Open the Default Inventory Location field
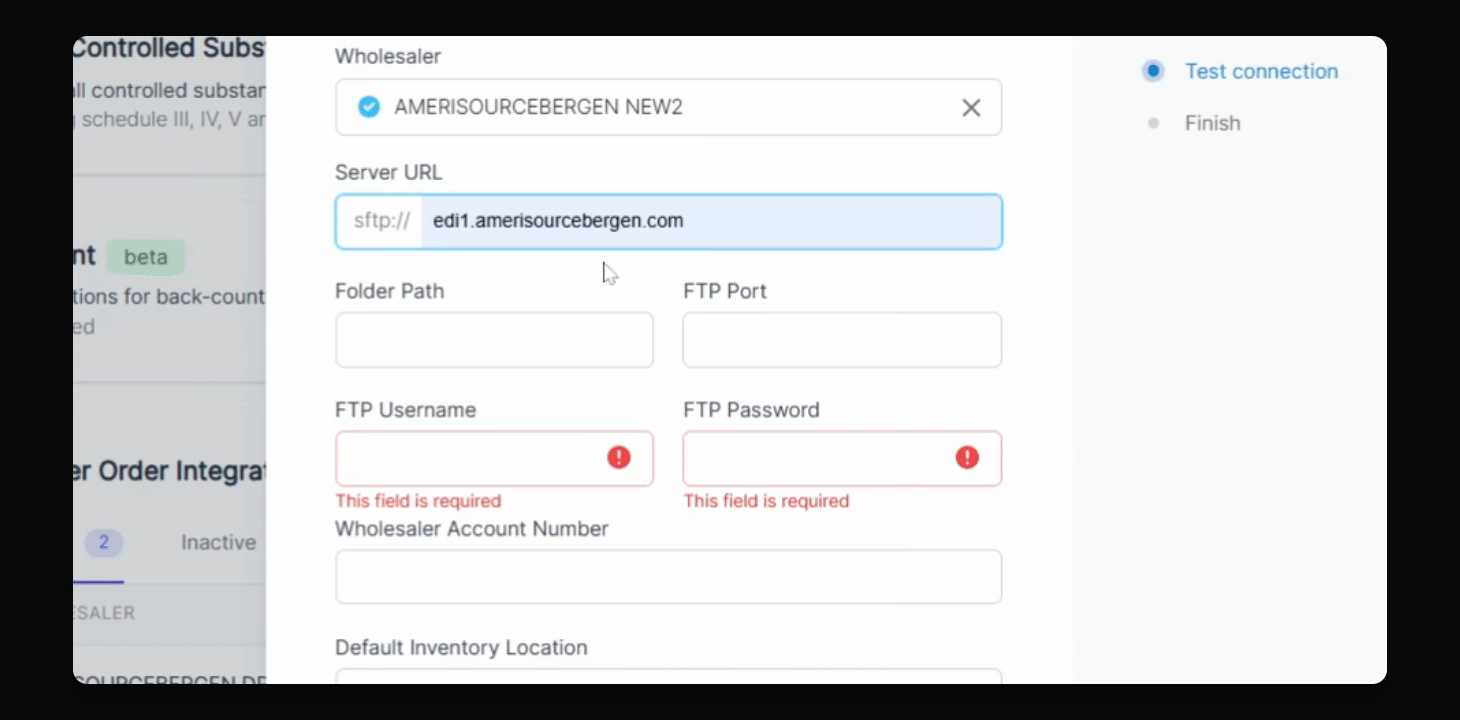Viewport: 1460px width, 720px height. coord(668,676)
